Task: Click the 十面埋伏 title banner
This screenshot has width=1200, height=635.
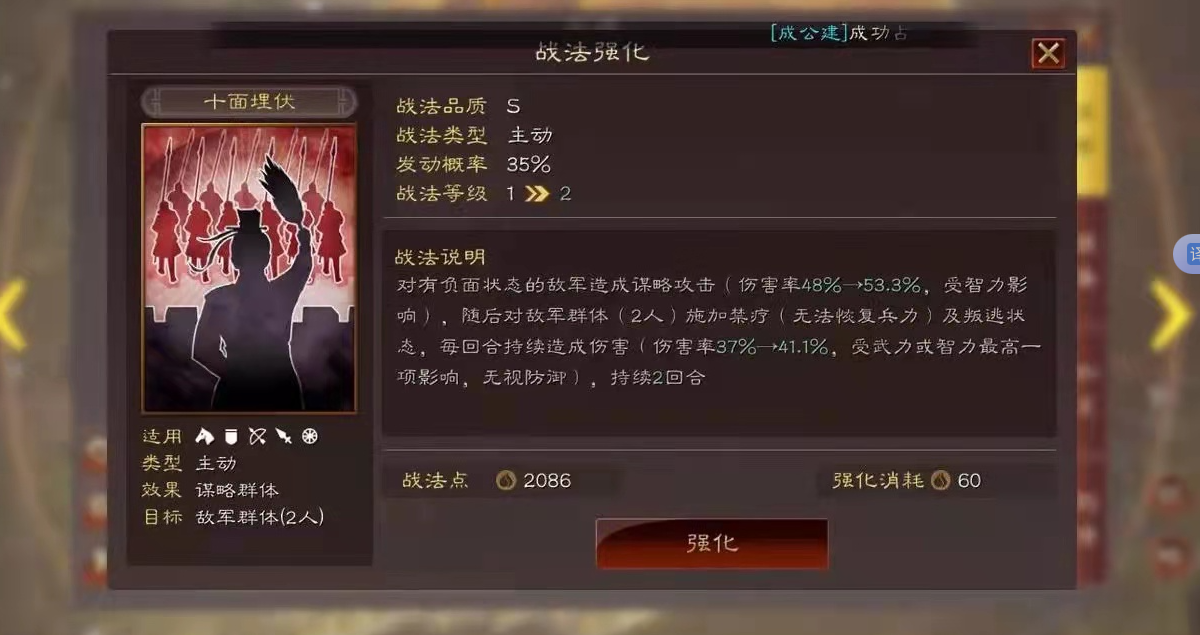Action: pyautogui.click(x=249, y=102)
